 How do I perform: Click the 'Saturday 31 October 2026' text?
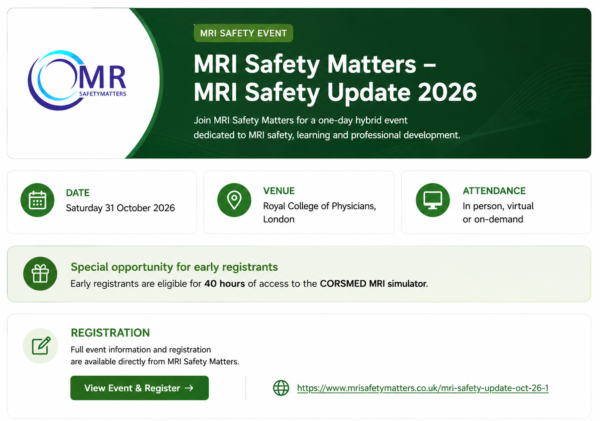[121, 208]
